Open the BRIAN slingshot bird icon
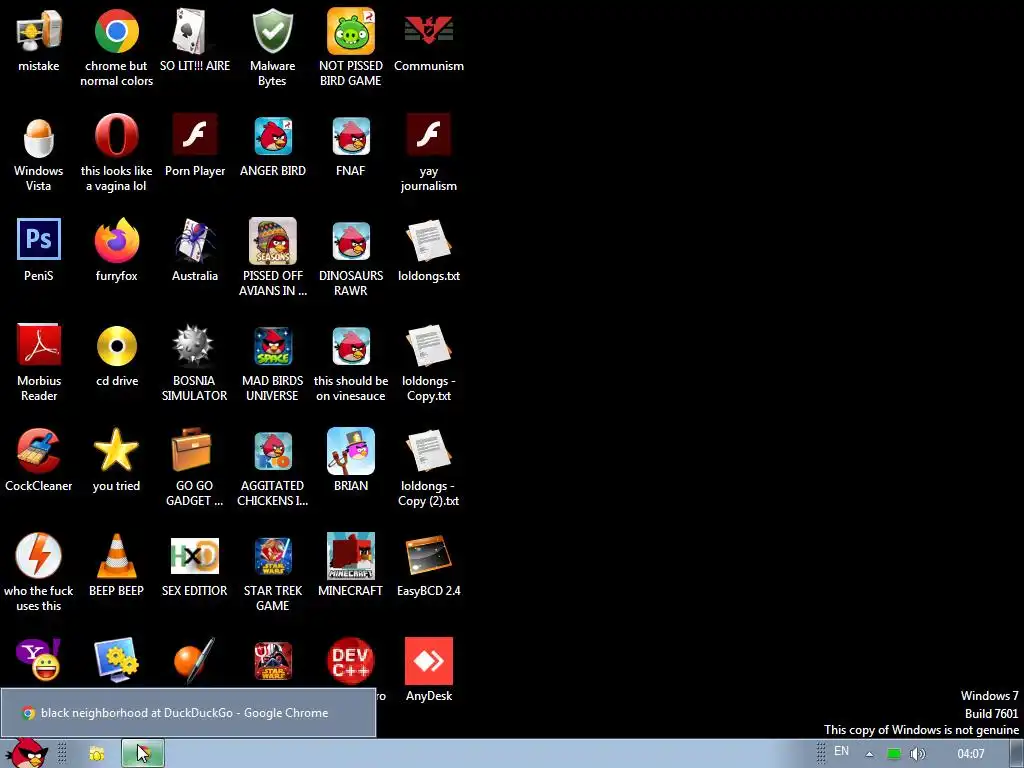1024x768 pixels. tap(351, 451)
